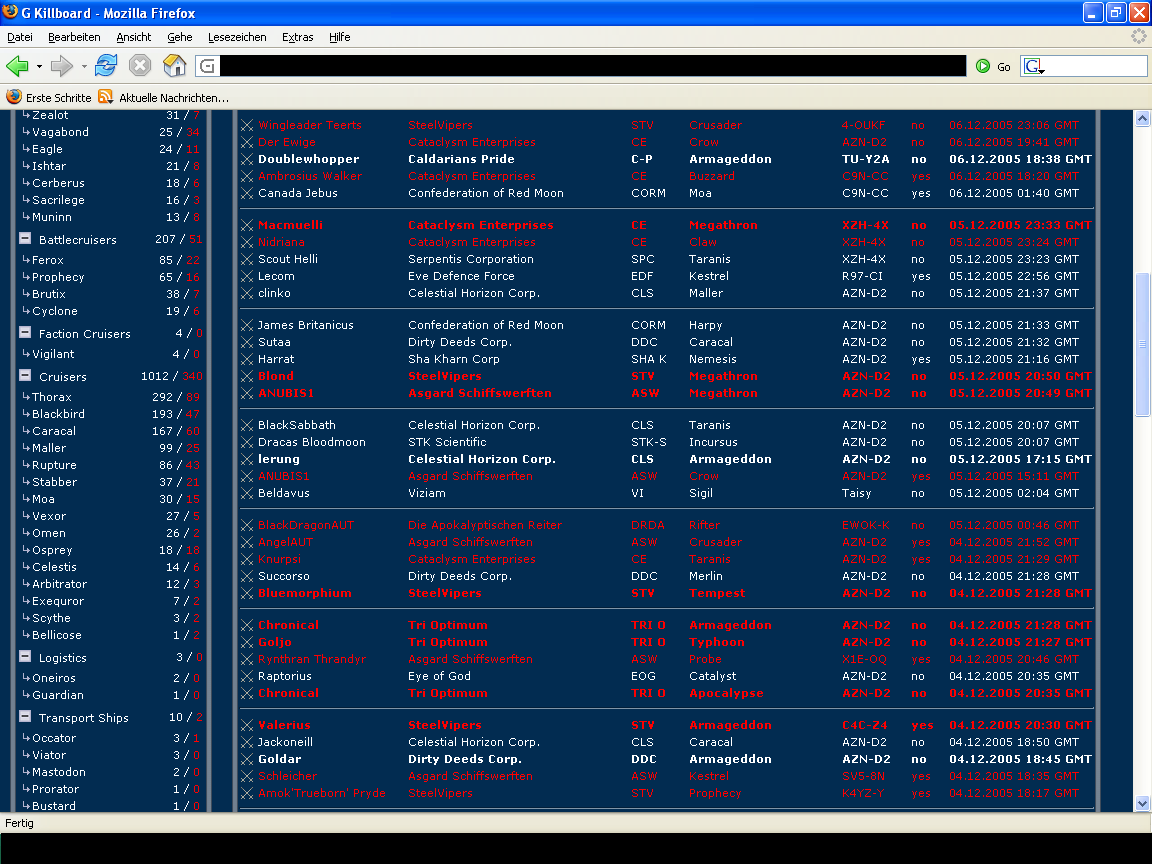Reload the page with refresh icon

106,66
